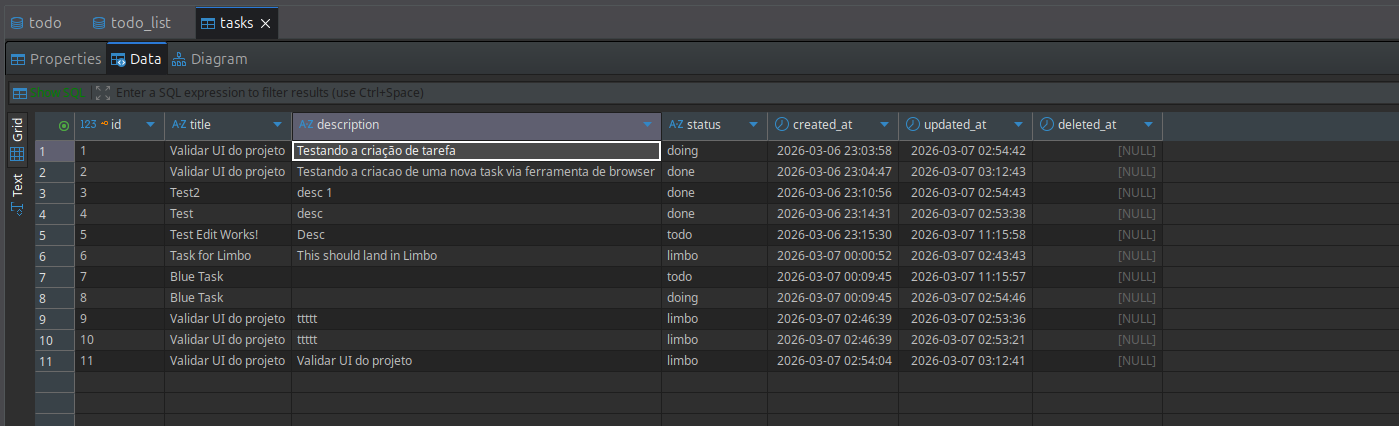Switch to the todo_list tab
This screenshot has width=1399, height=426.
130,23
